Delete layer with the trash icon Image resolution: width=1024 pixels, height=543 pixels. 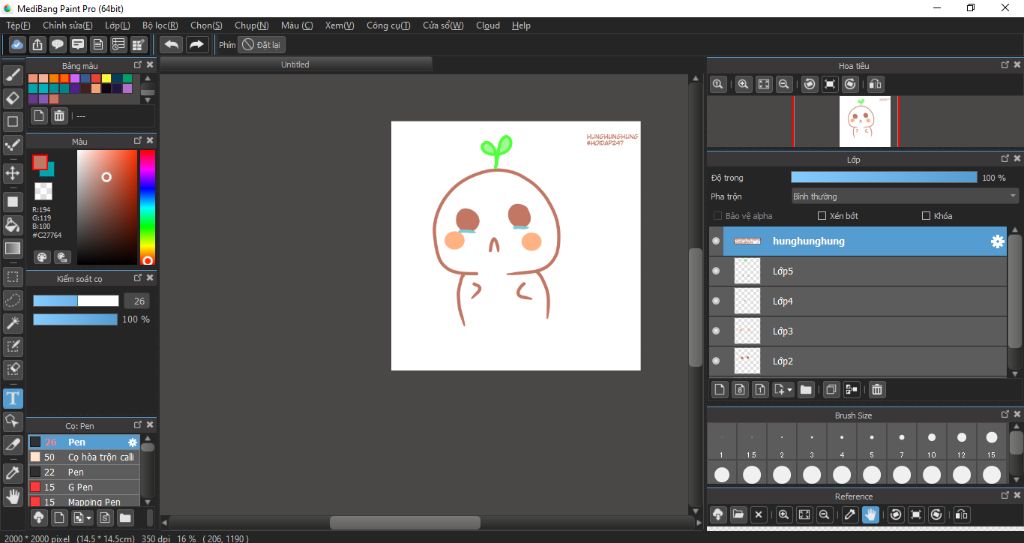[877, 389]
